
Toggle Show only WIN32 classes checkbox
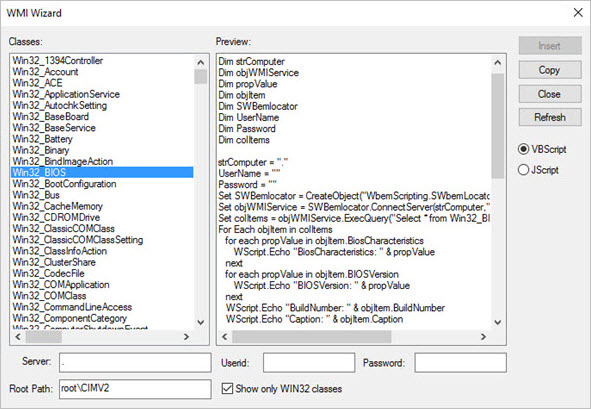point(227,388)
